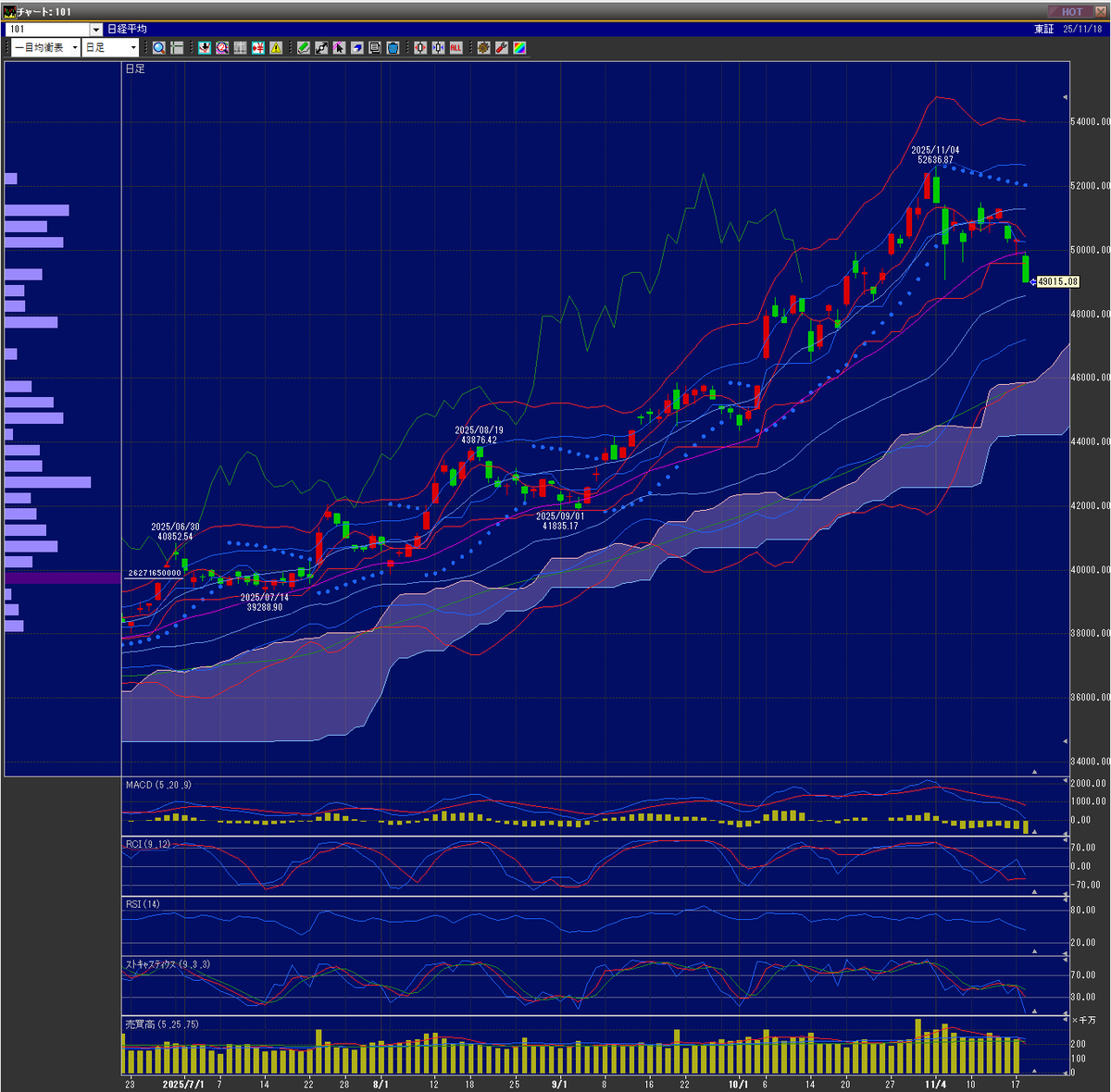1111x1092 pixels.
Task: Click the magnifier zoom icon in toolbar
Action: click(x=159, y=47)
